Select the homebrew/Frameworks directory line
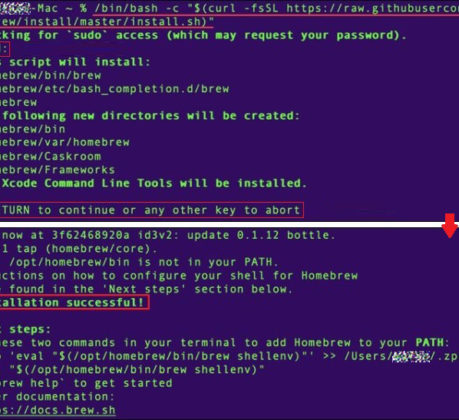459x420 pixels. (57, 170)
